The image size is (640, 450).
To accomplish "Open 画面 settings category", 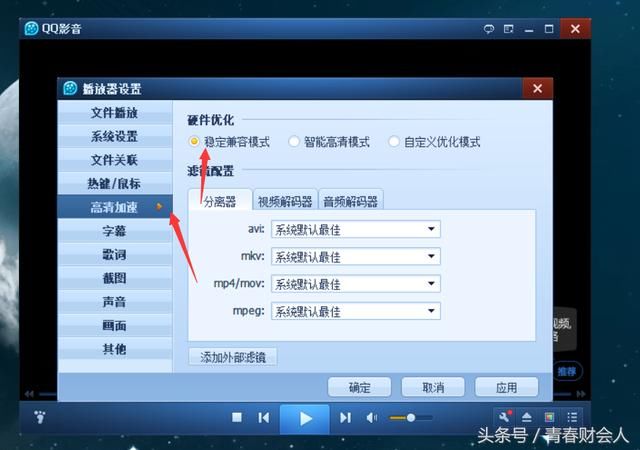I will coord(114,325).
